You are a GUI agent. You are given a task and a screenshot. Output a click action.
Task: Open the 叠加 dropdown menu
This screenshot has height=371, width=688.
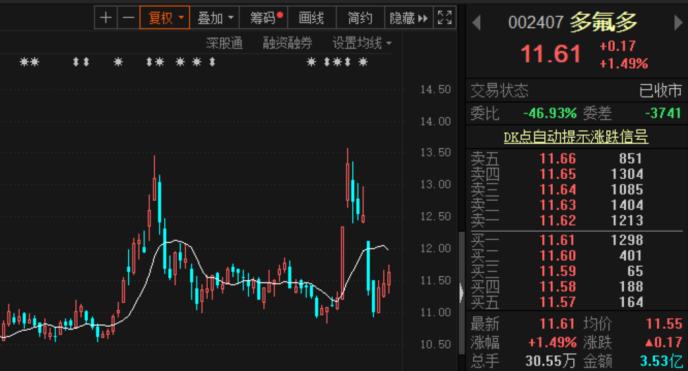(x=215, y=18)
